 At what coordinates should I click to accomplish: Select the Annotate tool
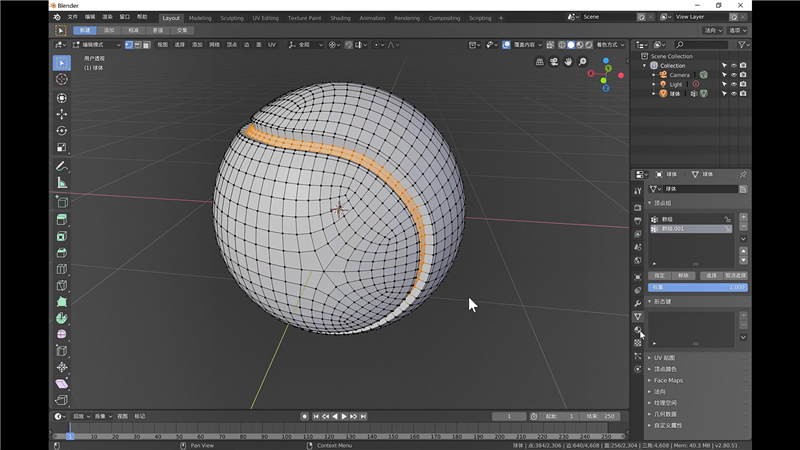click(x=62, y=166)
